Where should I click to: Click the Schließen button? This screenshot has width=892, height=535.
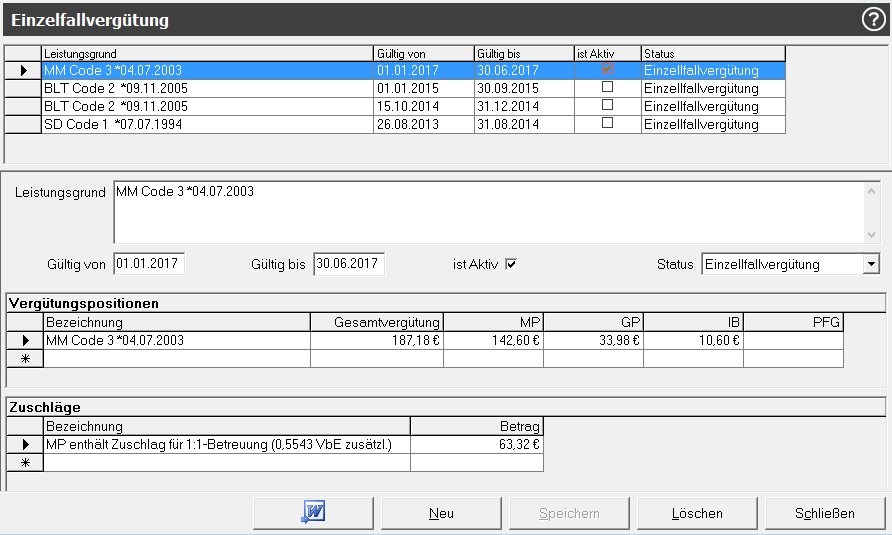pos(825,513)
